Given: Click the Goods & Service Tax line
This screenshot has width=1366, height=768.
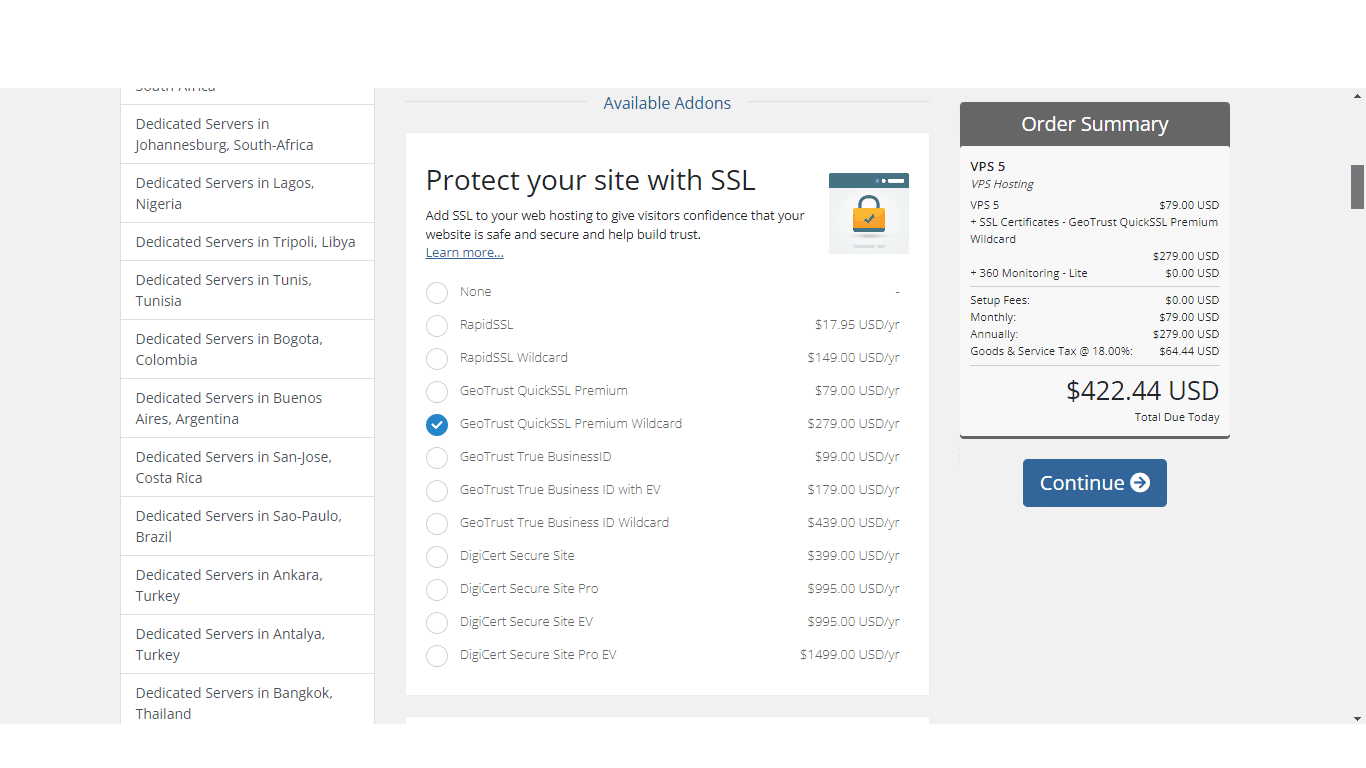Looking at the screenshot, I should 1095,351.
